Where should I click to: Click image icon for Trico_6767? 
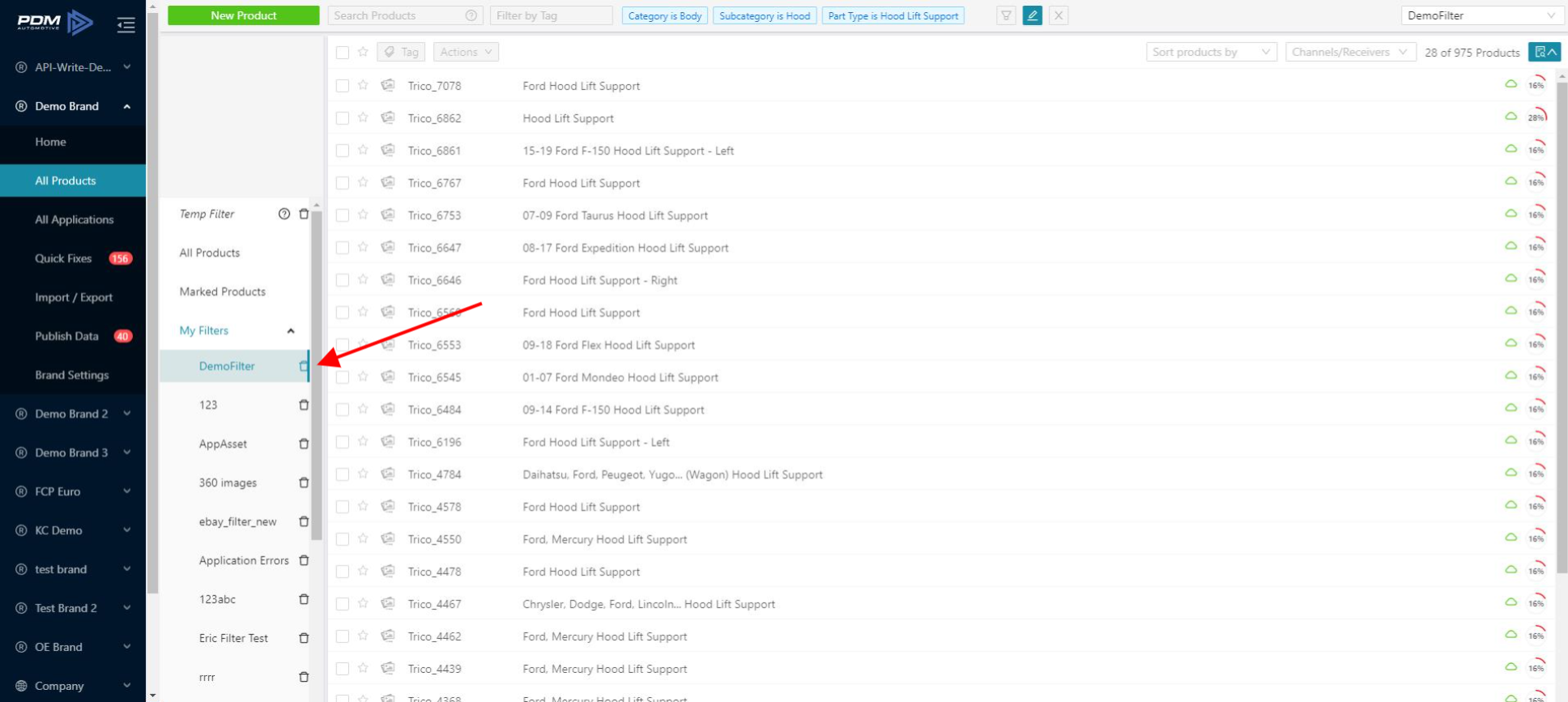(388, 182)
